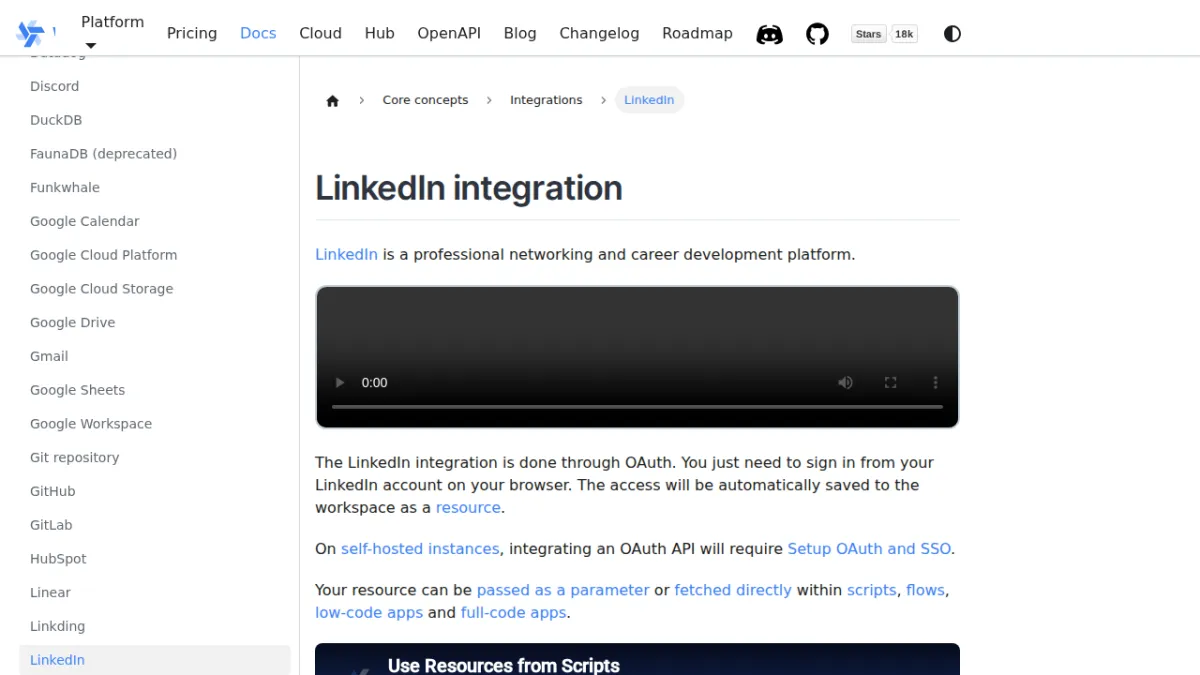Select Google Sheets sidebar item

click(155, 390)
